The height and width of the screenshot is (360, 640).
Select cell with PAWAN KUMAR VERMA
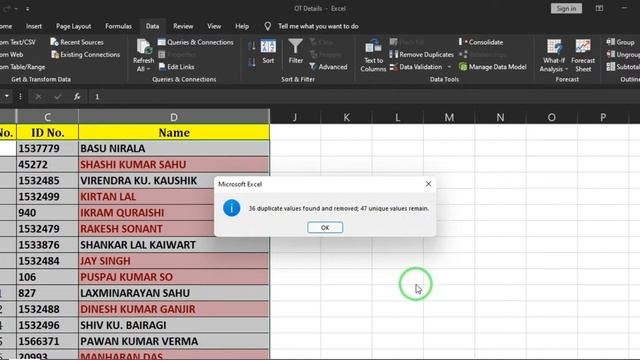[x=174, y=341]
